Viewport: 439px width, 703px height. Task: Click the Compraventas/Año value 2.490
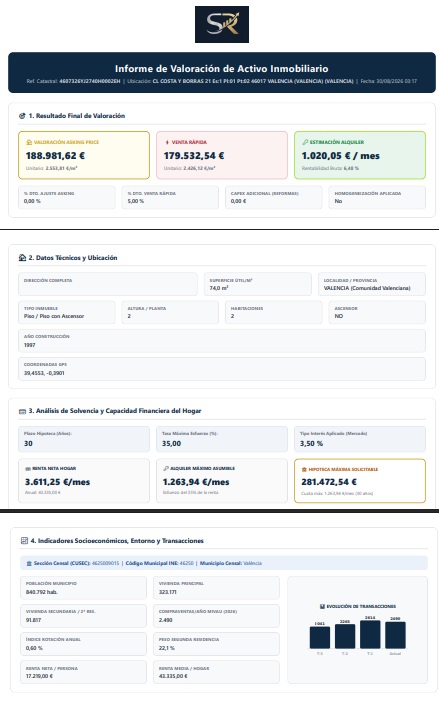165,620
